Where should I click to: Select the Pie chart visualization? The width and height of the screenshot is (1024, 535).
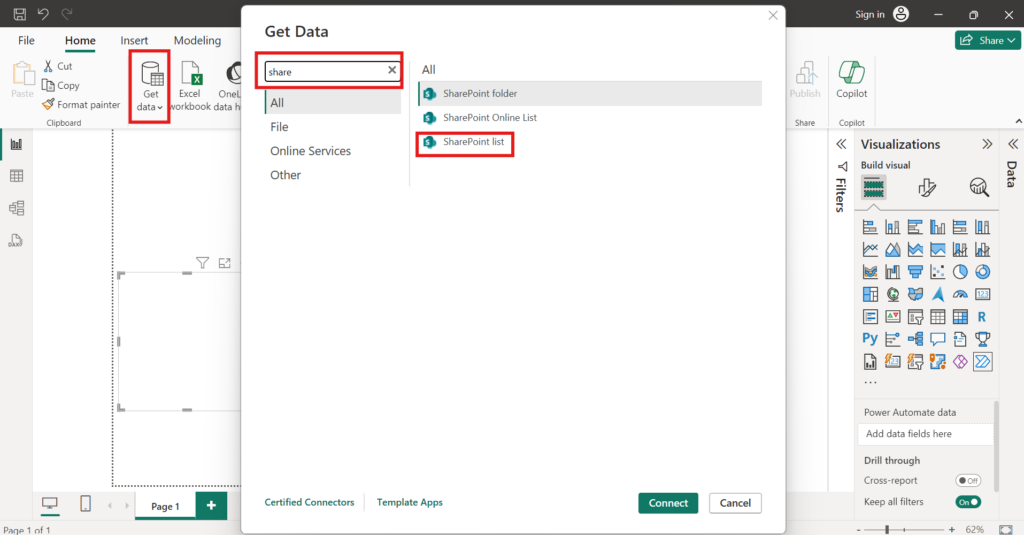point(960,272)
